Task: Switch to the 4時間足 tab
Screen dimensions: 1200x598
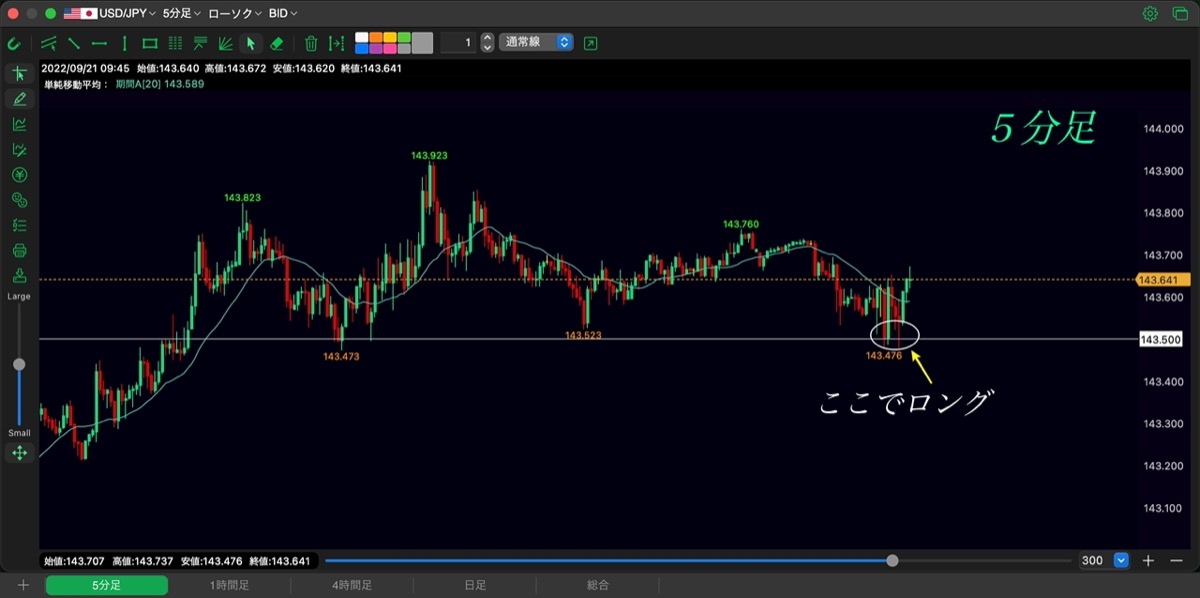Action: tap(352, 585)
